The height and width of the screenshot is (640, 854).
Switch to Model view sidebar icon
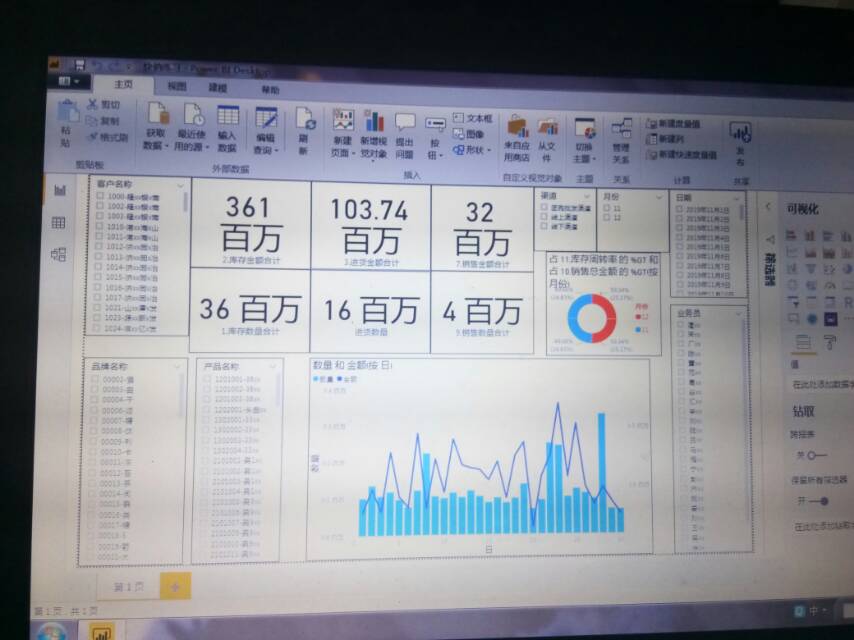(x=58, y=254)
